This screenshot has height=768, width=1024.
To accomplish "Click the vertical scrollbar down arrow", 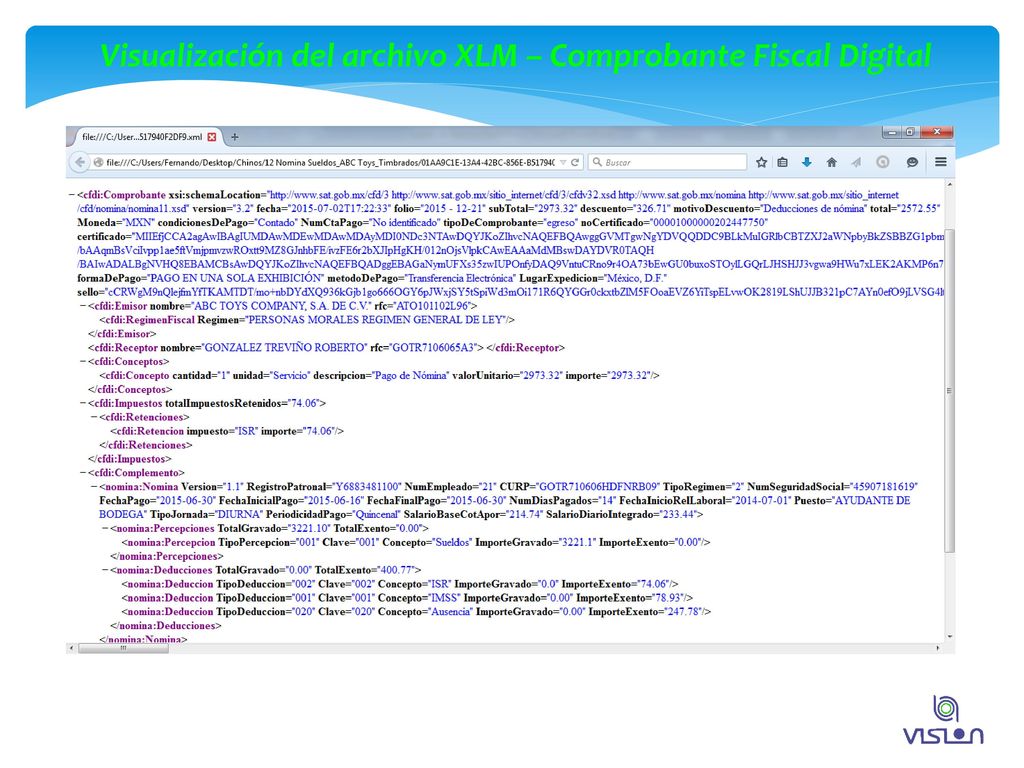I will pos(950,636).
